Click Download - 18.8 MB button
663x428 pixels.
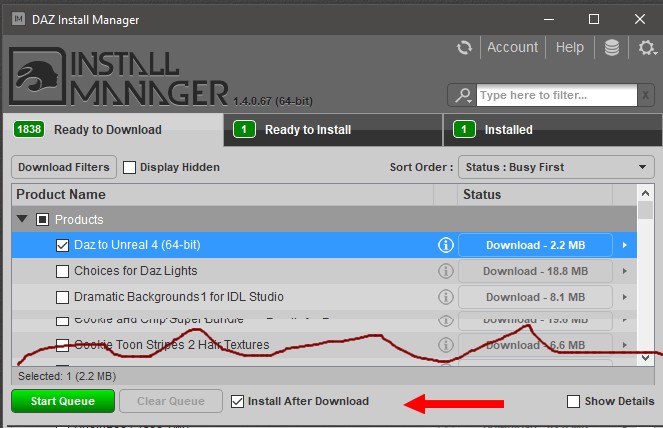[x=535, y=271]
